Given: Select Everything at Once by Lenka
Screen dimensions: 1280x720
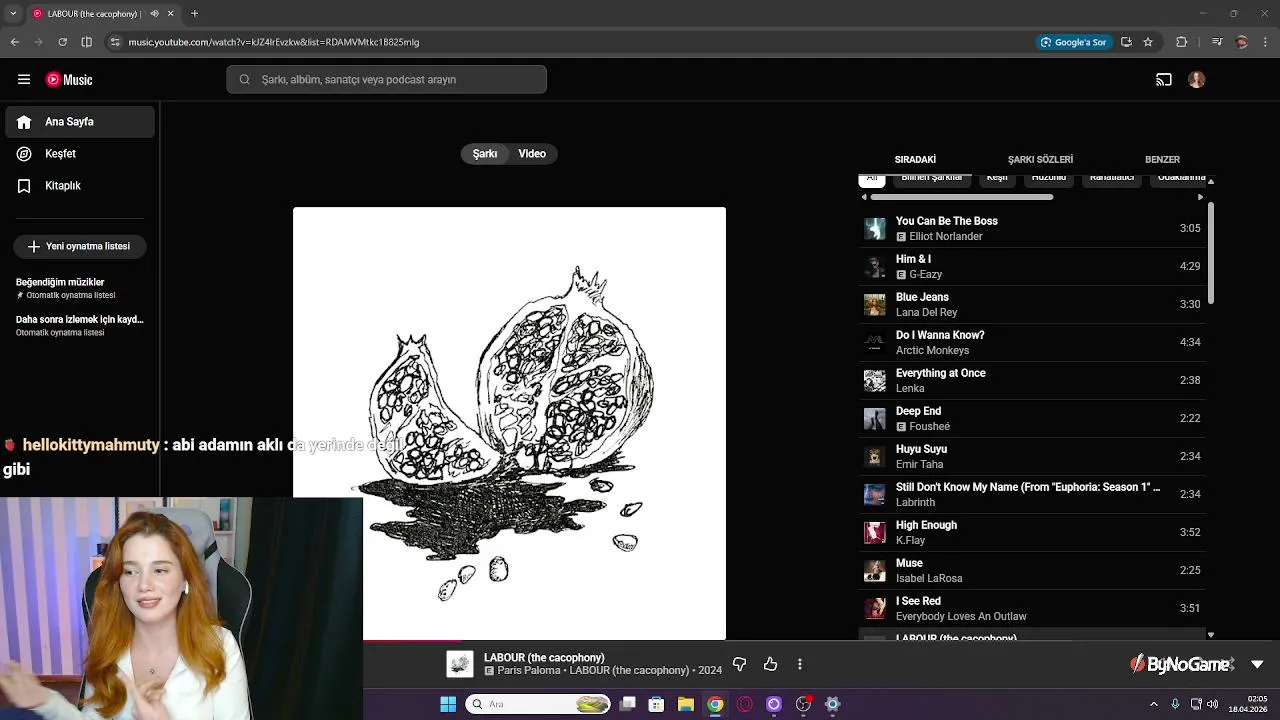Looking at the screenshot, I should pyautogui.click(x=1033, y=381).
